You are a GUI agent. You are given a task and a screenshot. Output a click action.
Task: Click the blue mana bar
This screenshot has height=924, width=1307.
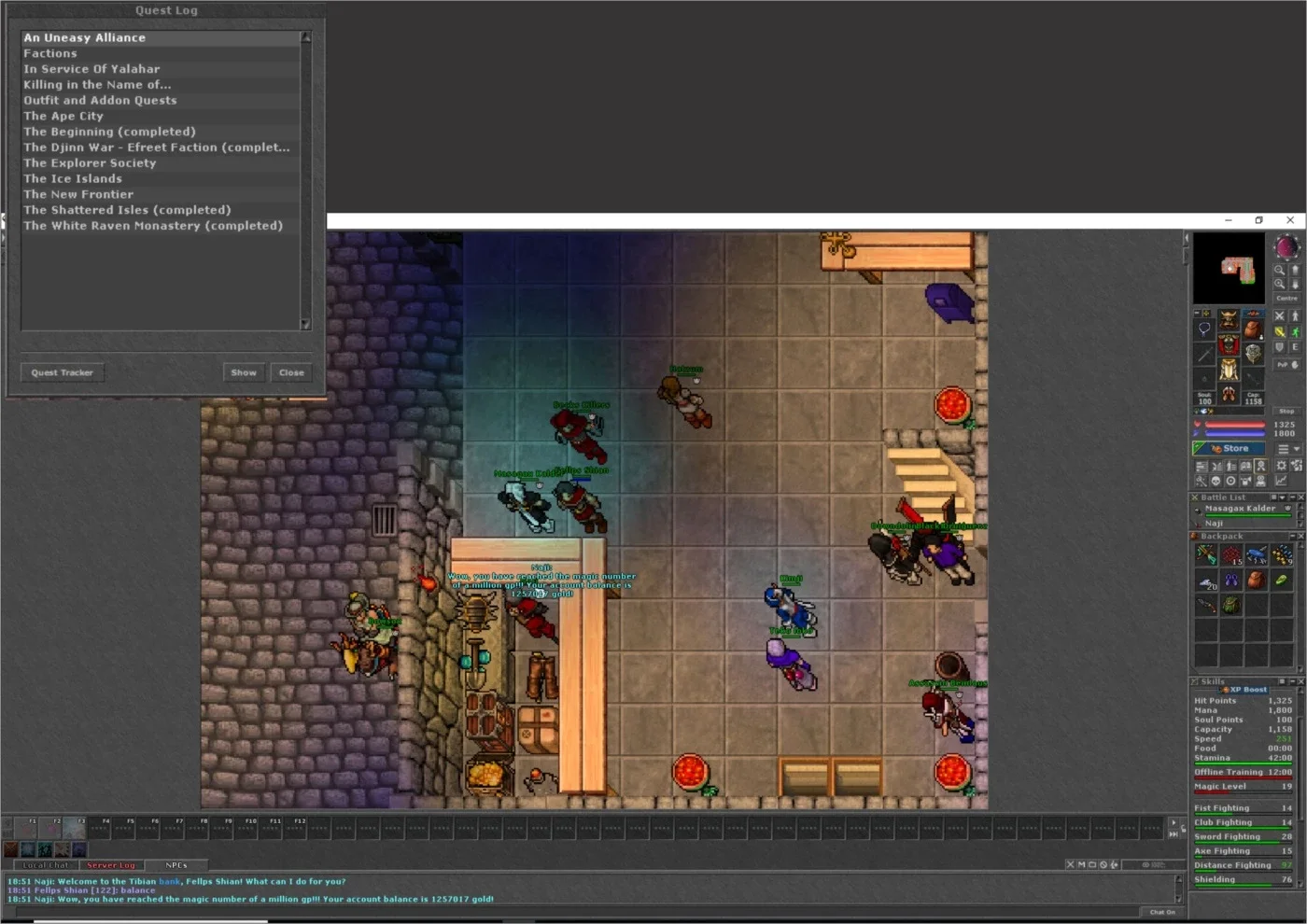(x=1235, y=434)
